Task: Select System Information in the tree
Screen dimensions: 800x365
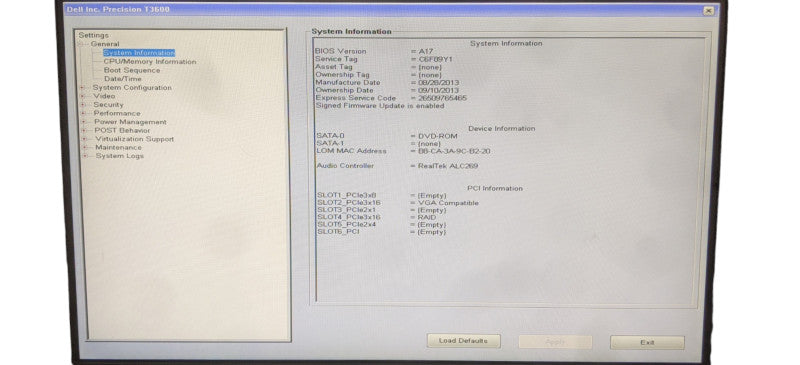Action: [139, 53]
